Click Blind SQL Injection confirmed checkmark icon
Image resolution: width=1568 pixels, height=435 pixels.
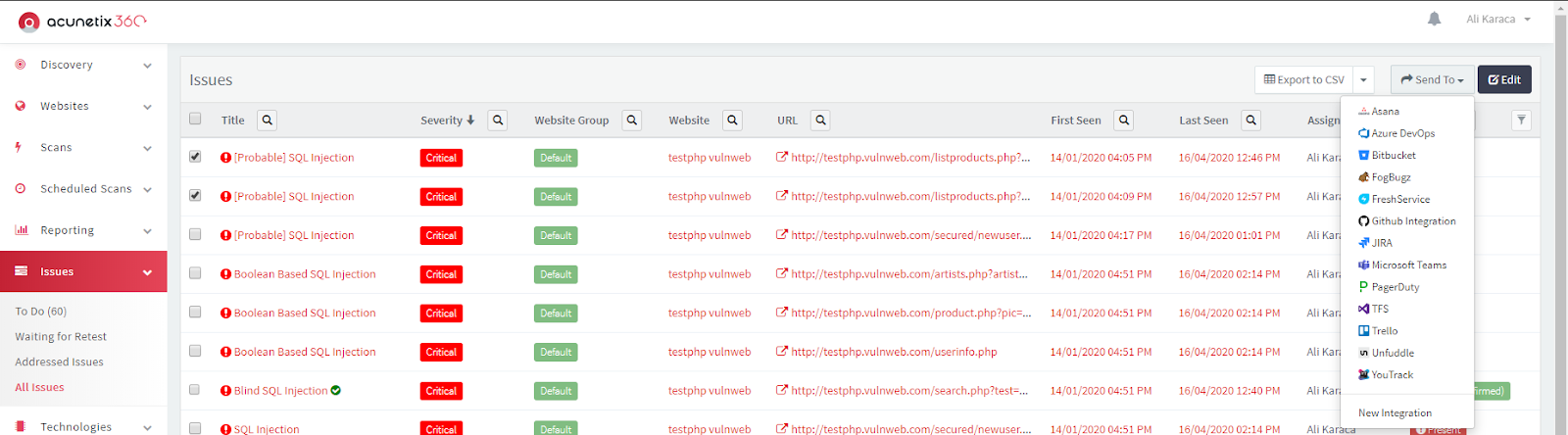tap(336, 390)
